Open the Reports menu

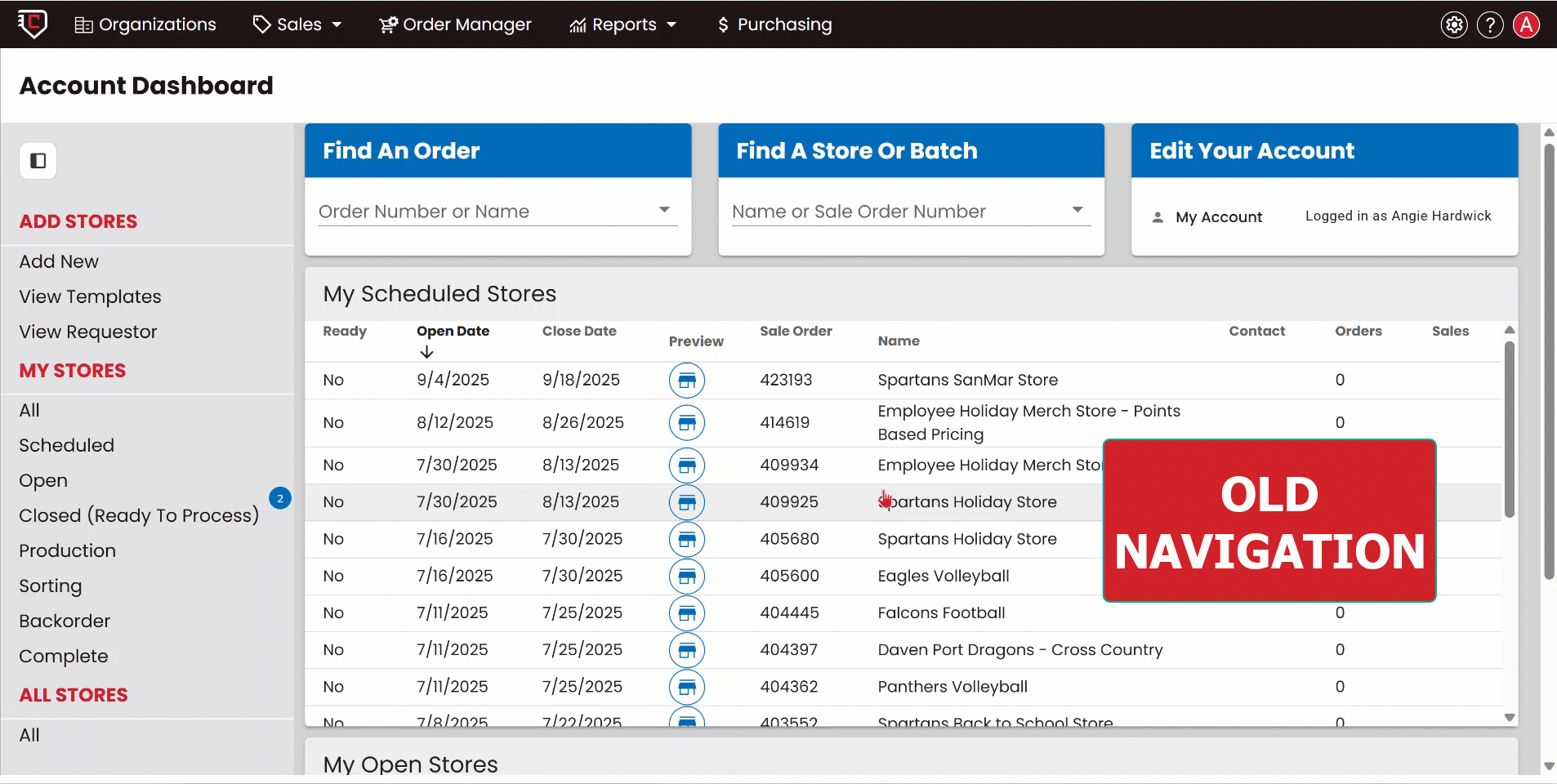pos(623,24)
